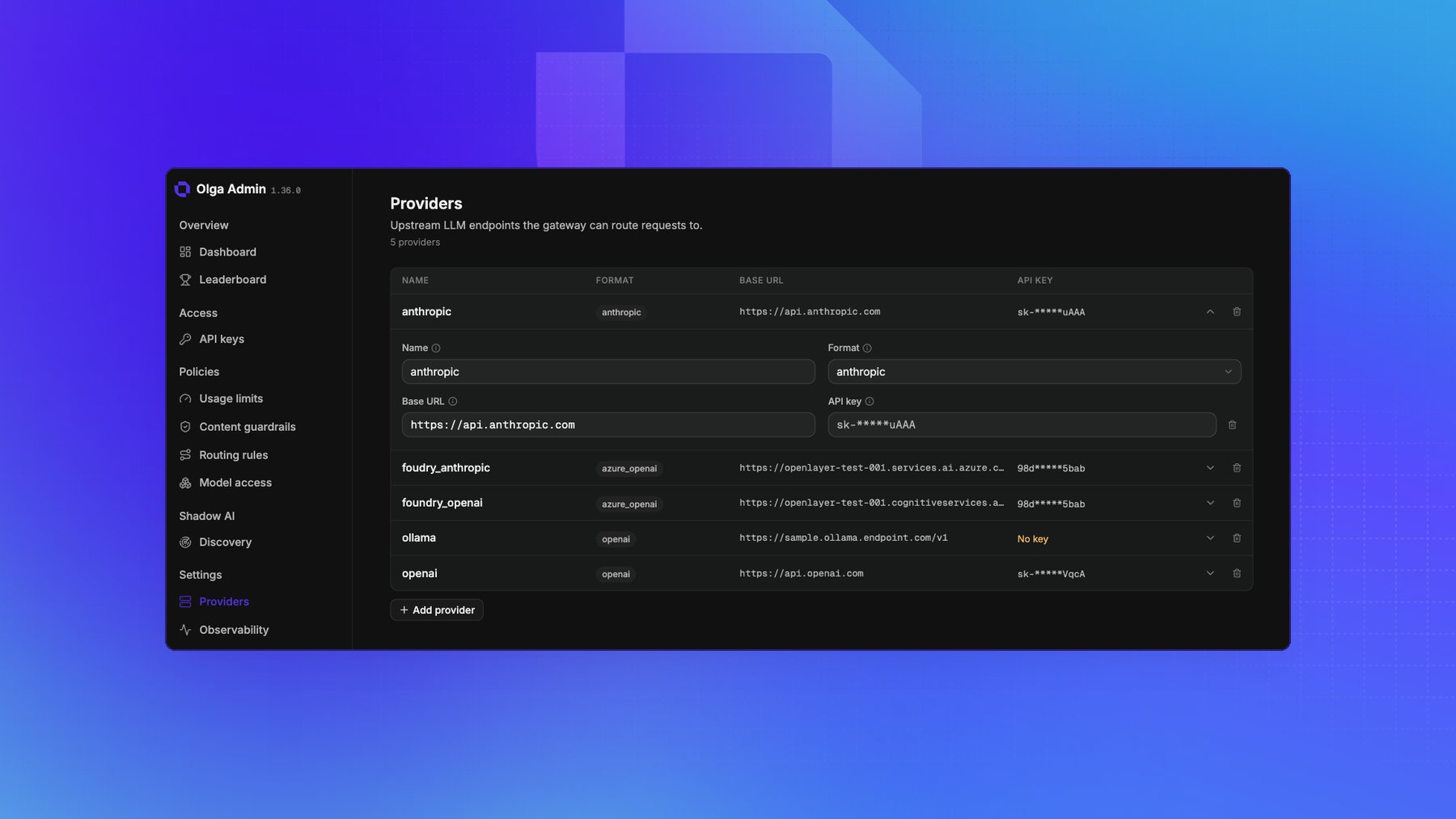The width and height of the screenshot is (1456, 819).
Task: Click the foudry_anthropic provider name
Action: tap(446, 468)
